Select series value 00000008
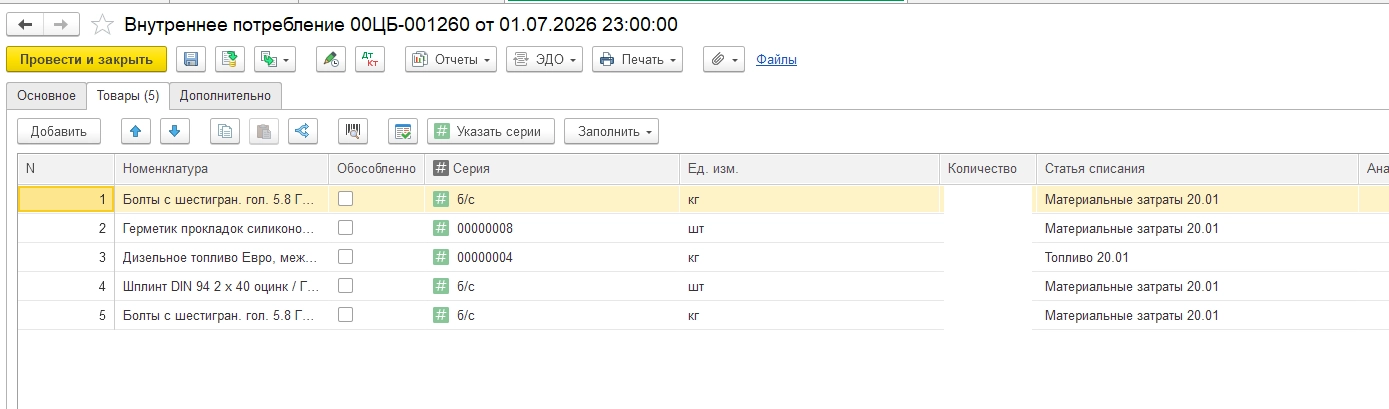 (x=485, y=228)
